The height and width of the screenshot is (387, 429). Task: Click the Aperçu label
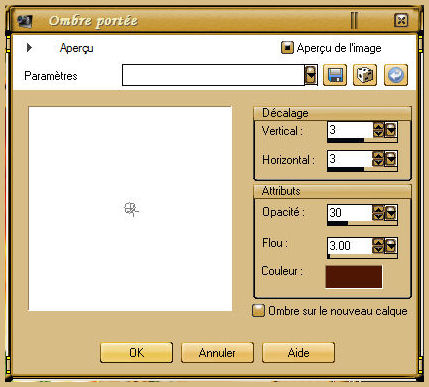tap(77, 48)
